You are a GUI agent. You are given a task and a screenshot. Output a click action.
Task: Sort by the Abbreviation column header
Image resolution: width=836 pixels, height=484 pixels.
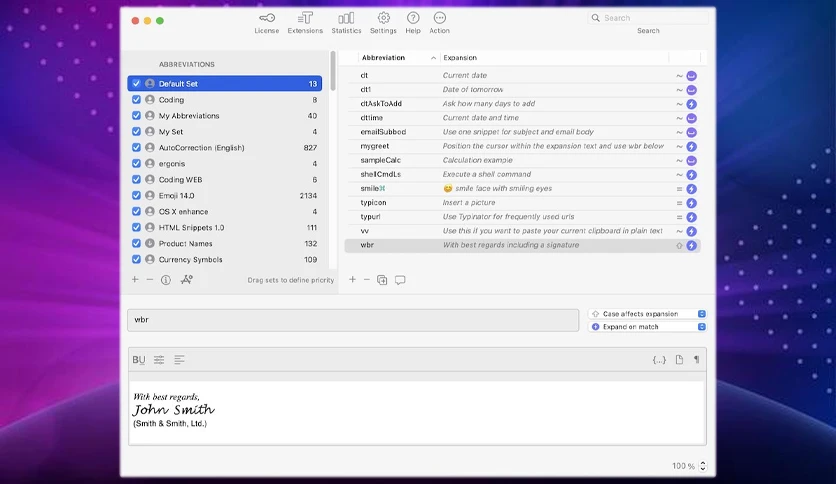point(397,58)
